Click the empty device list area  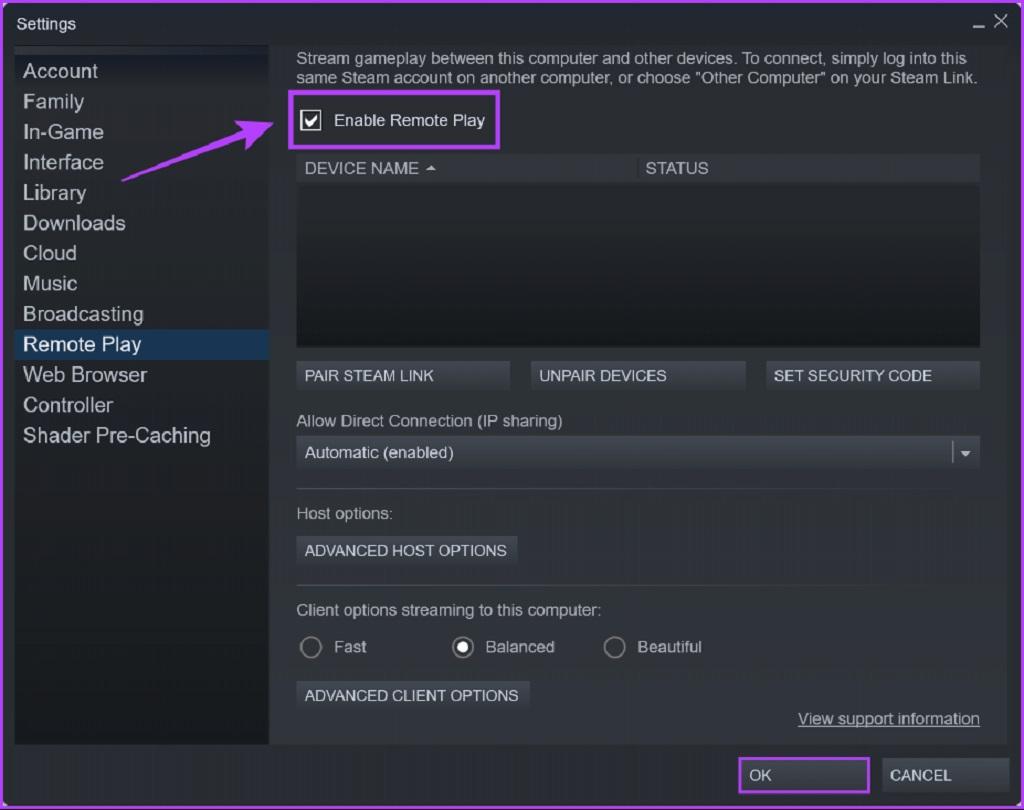(637, 265)
